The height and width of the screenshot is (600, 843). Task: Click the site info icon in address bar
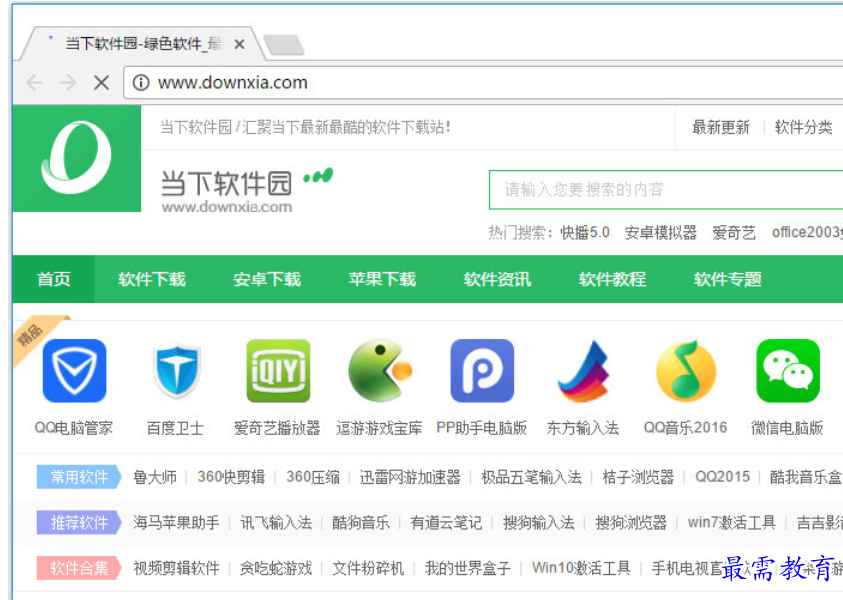coord(141,83)
